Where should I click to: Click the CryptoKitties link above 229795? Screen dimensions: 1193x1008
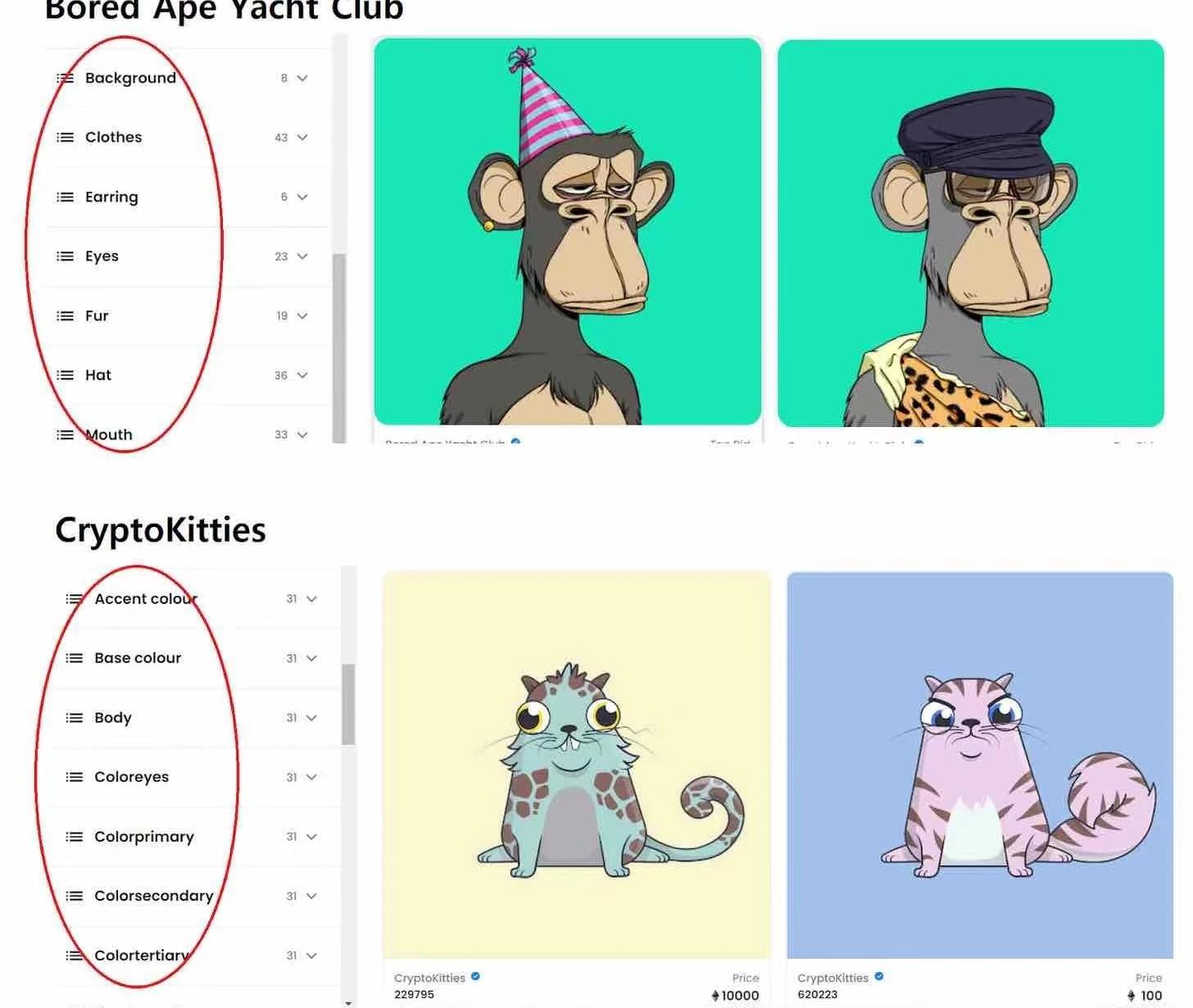point(429,978)
